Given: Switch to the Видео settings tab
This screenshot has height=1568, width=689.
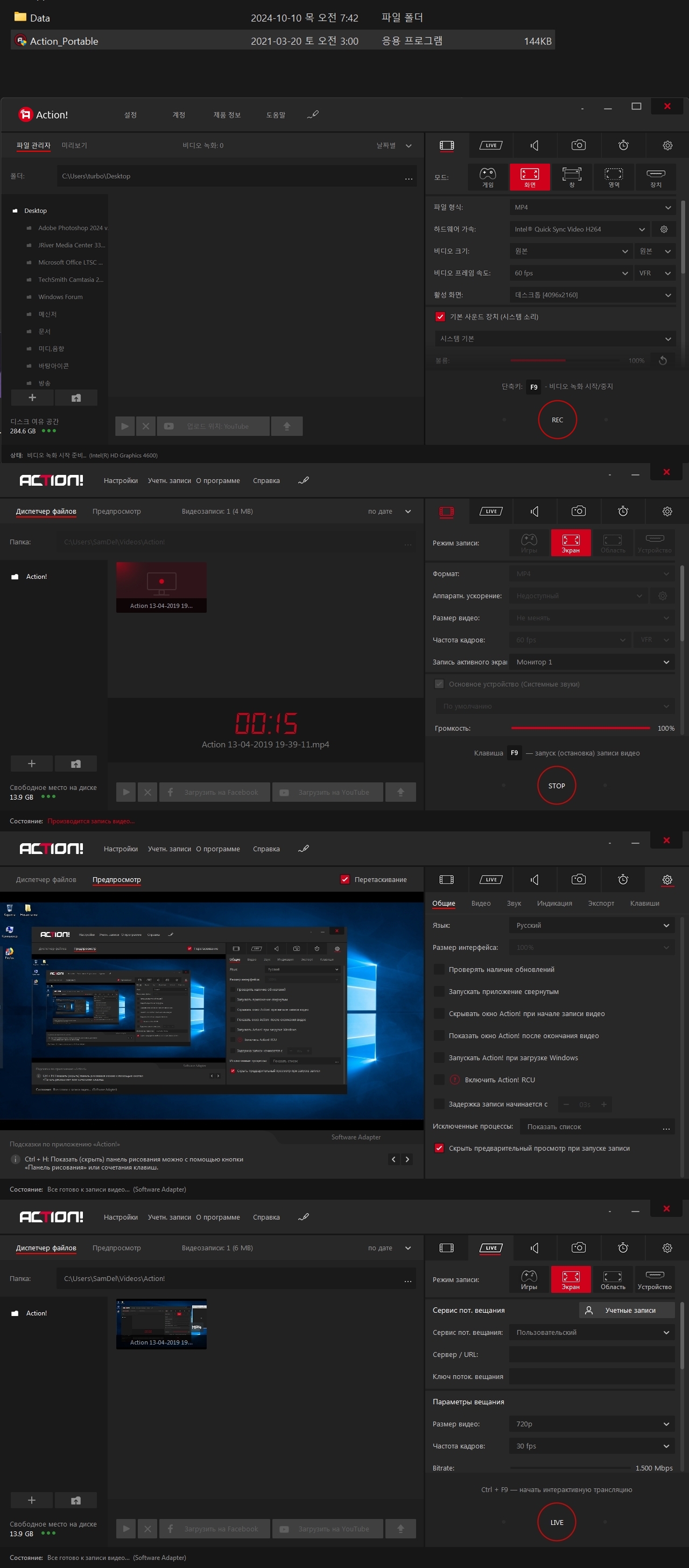Looking at the screenshot, I should (481, 904).
